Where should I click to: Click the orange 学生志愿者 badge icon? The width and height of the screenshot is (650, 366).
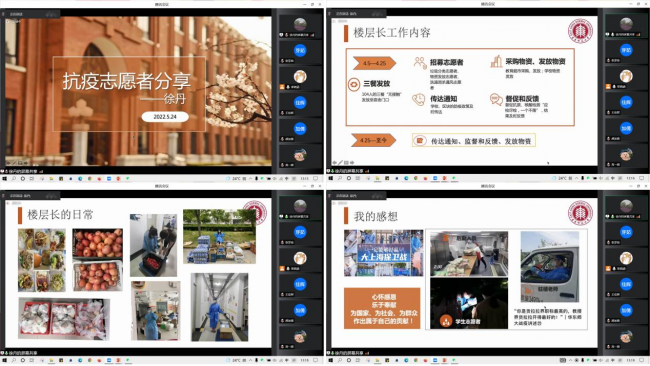click(x=446, y=321)
